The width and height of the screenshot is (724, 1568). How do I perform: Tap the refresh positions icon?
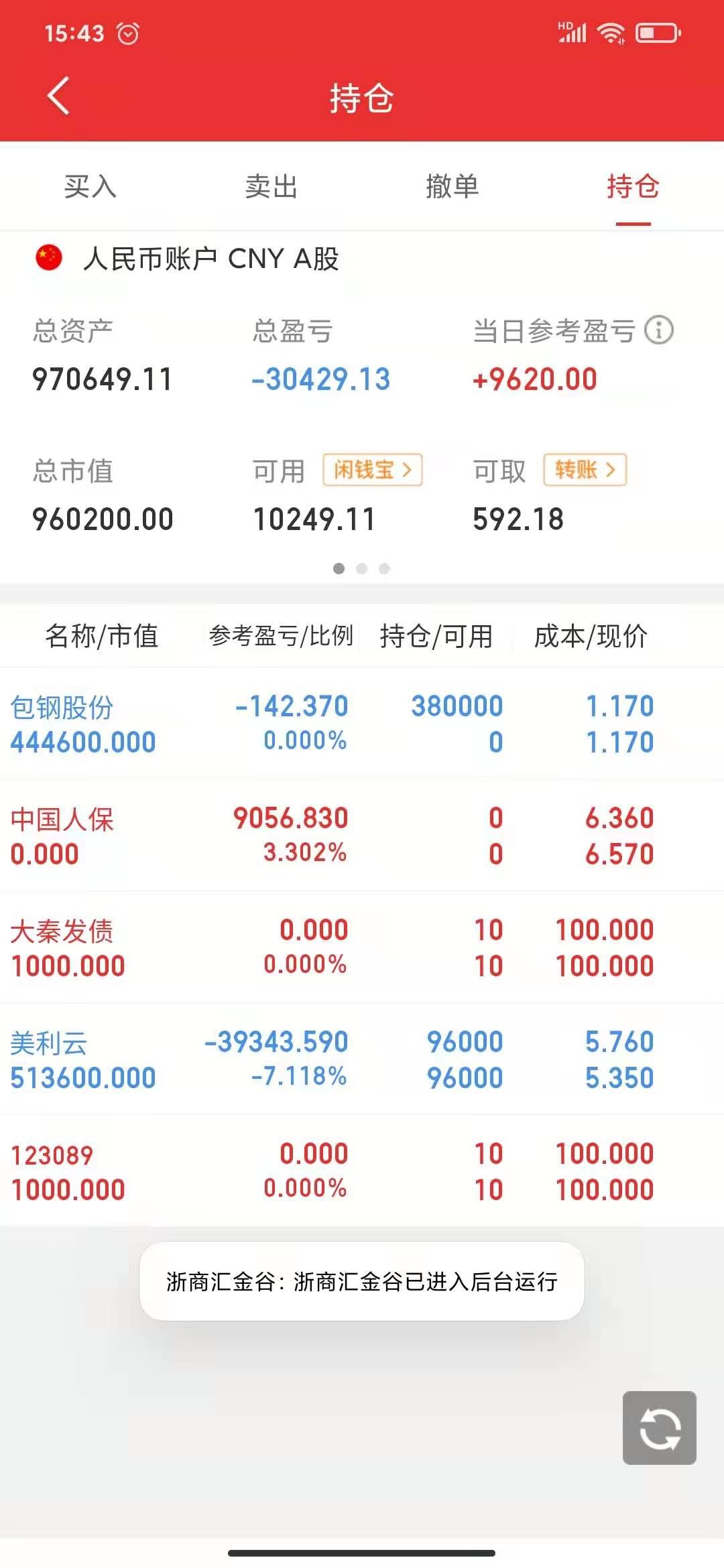pos(660,1428)
